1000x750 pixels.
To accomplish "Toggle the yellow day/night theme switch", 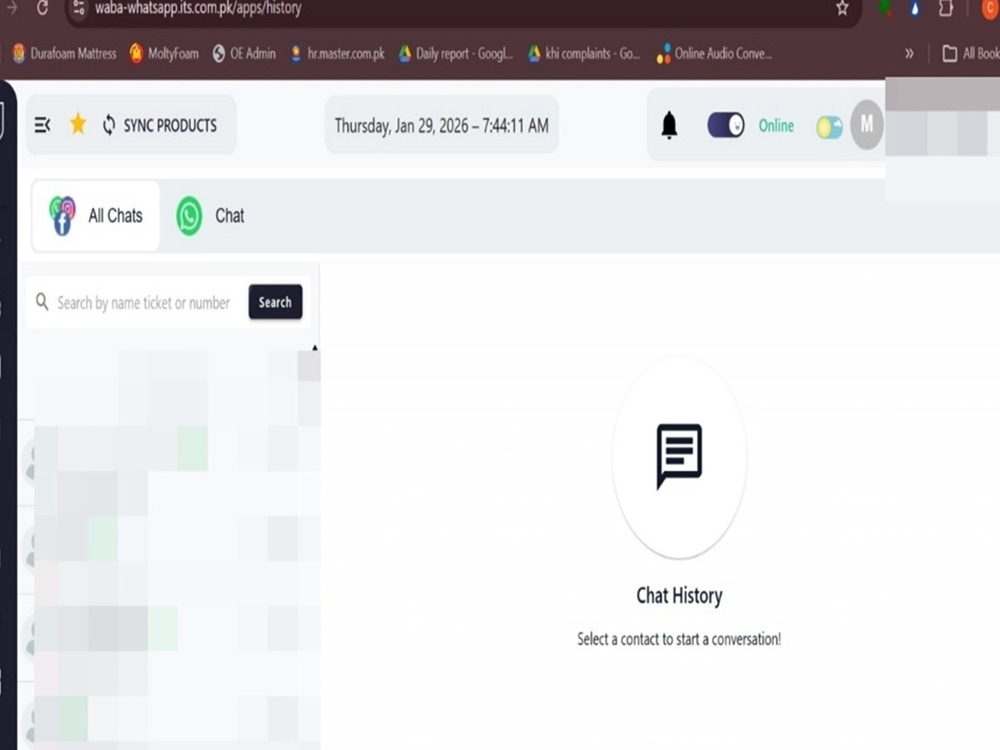I will pyautogui.click(x=829, y=127).
